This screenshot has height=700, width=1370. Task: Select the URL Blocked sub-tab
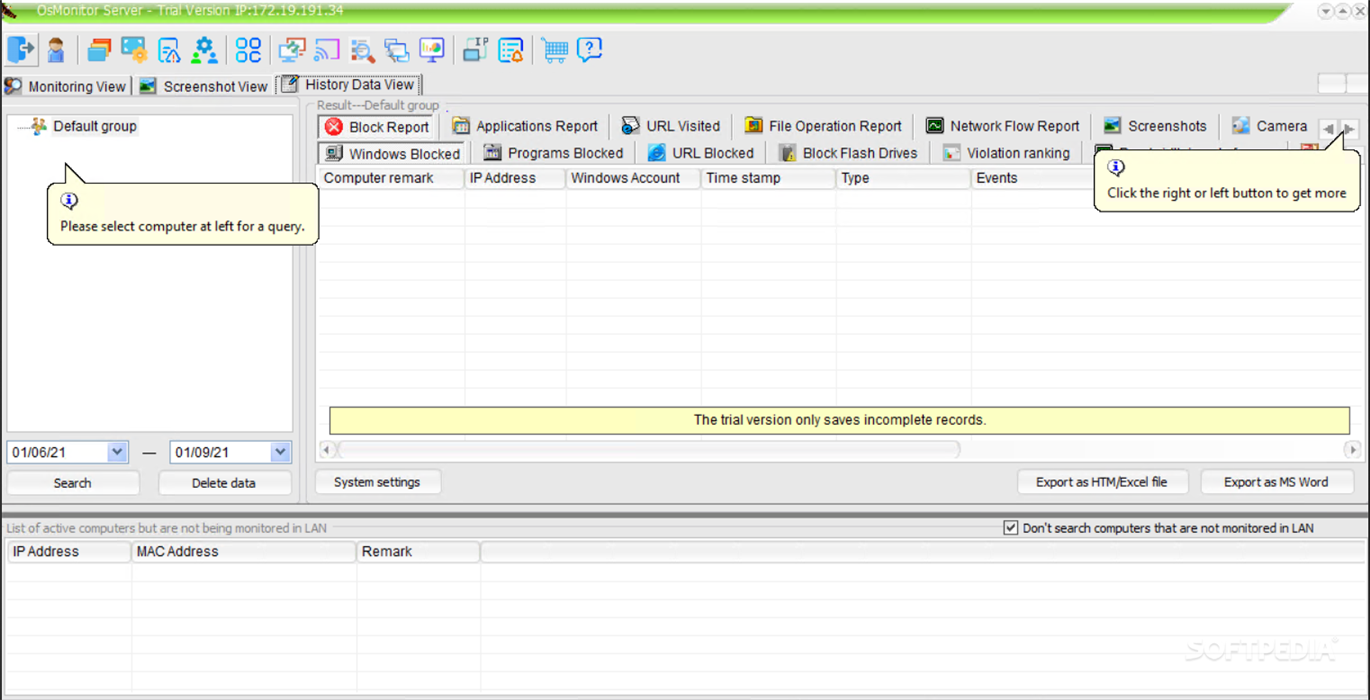point(701,153)
